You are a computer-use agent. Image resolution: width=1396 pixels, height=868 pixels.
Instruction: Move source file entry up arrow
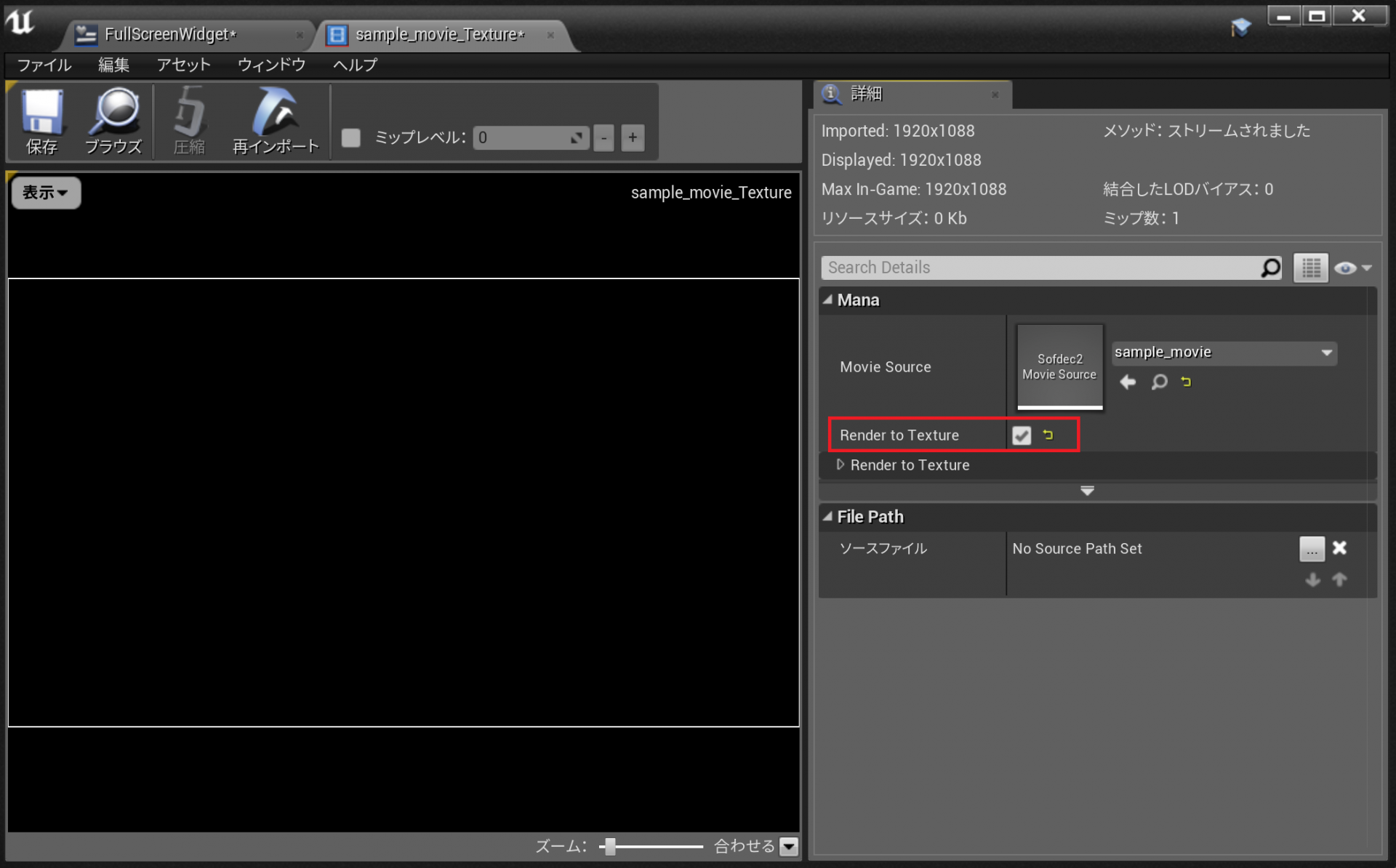(x=1339, y=579)
